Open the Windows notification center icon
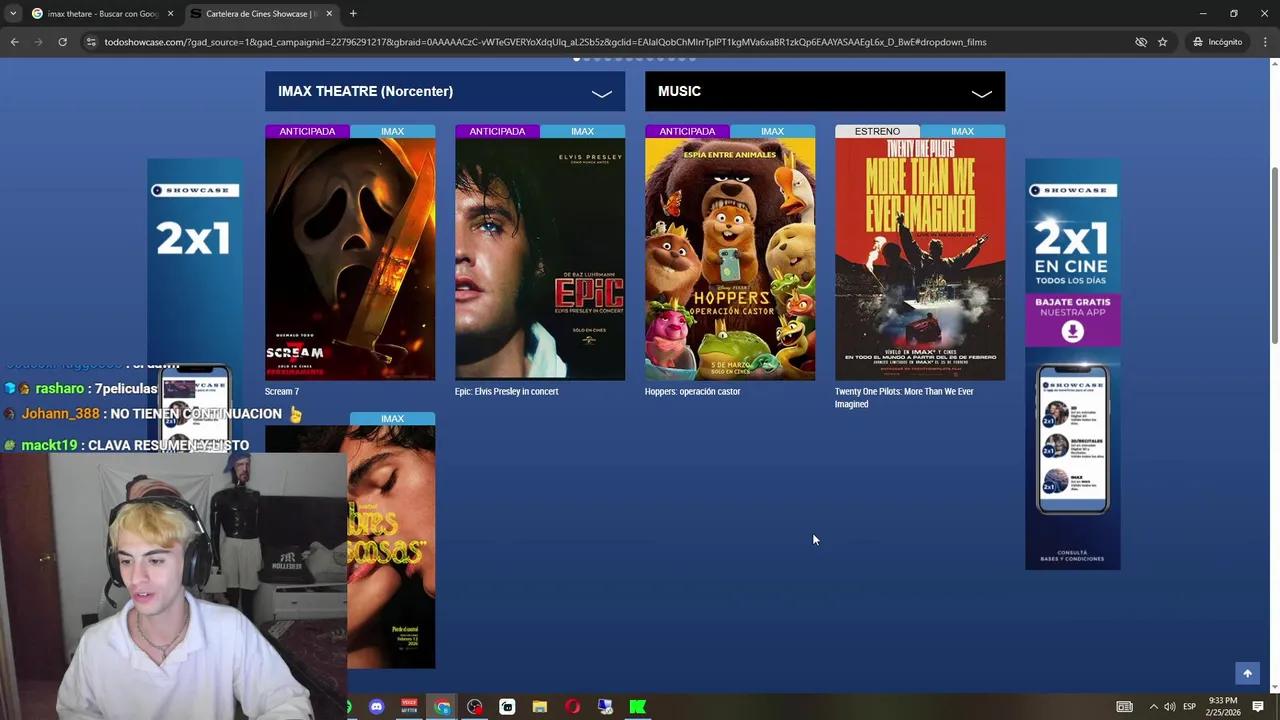Image resolution: width=1280 pixels, height=720 pixels. click(x=1258, y=707)
